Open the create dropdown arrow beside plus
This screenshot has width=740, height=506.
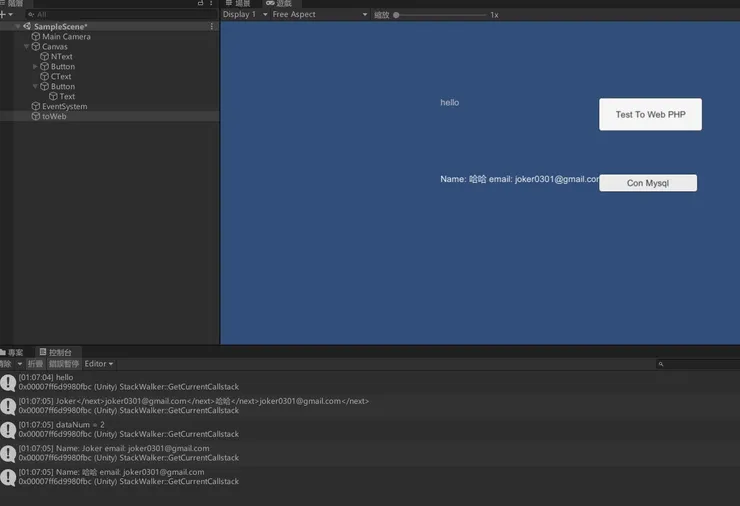pos(10,15)
